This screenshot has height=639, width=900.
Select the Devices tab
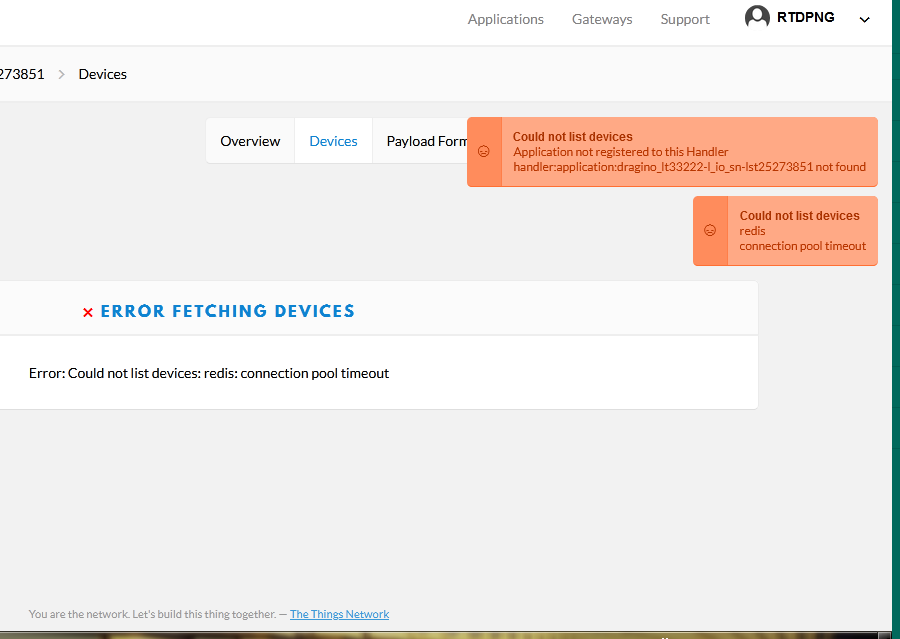pyautogui.click(x=333, y=141)
